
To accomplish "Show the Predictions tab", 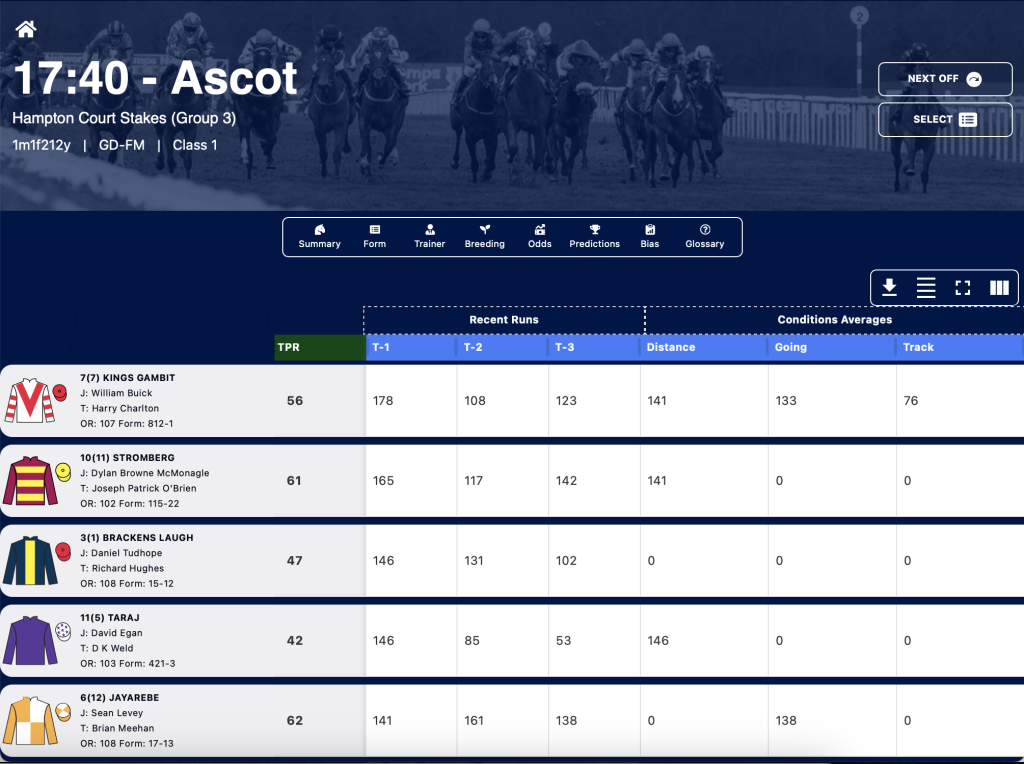I will (x=594, y=236).
